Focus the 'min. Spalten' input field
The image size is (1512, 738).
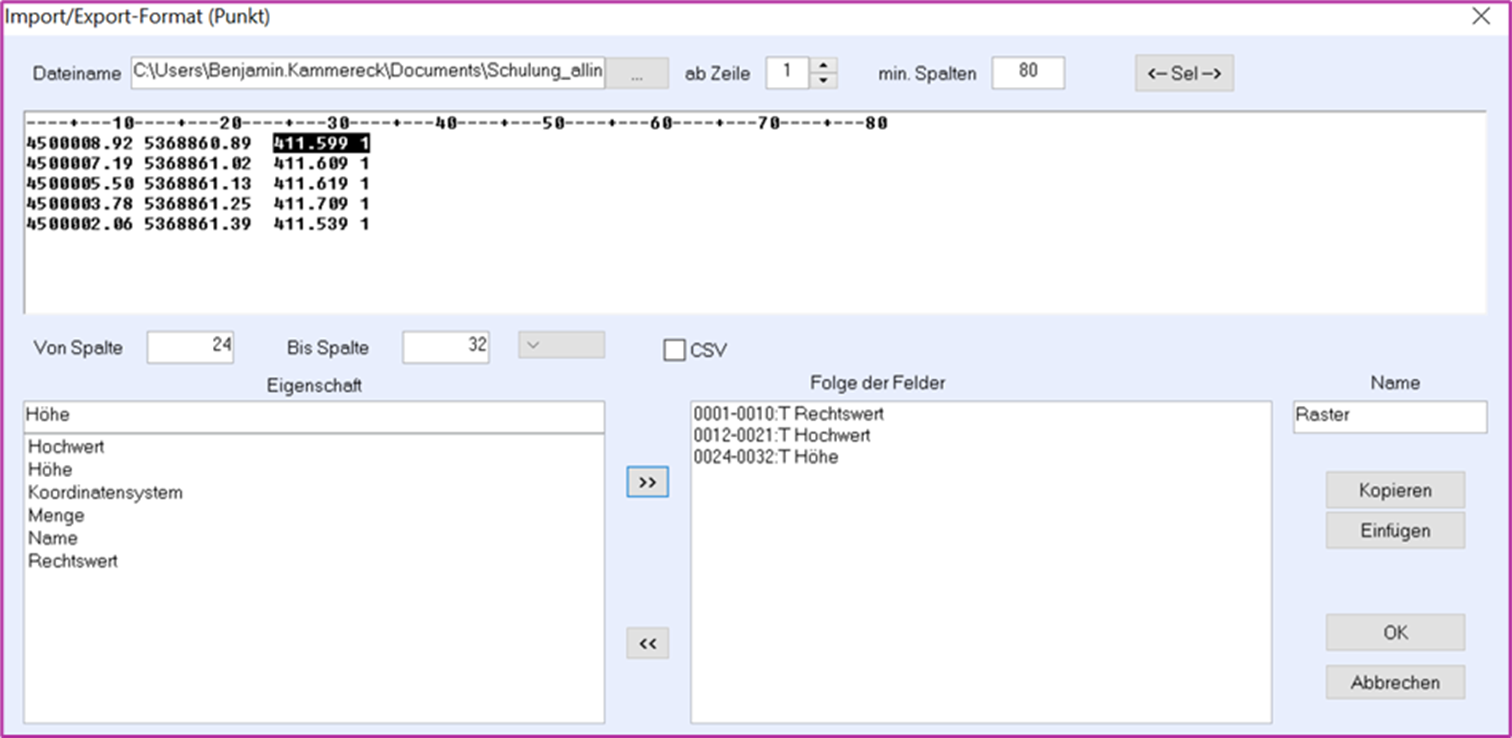tap(1028, 73)
